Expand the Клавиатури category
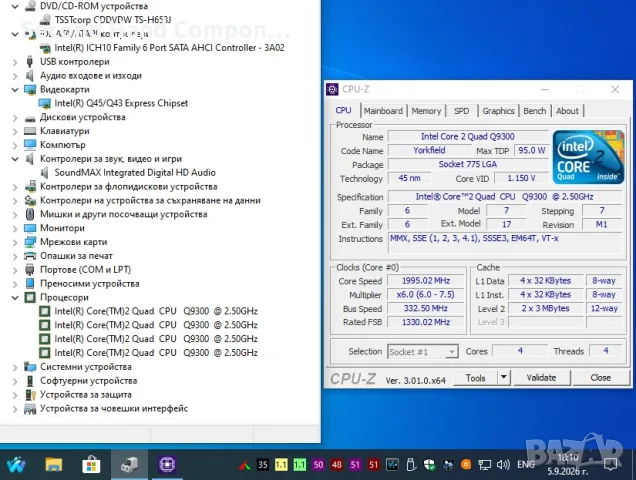The width and height of the screenshot is (636, 480). 15,131
